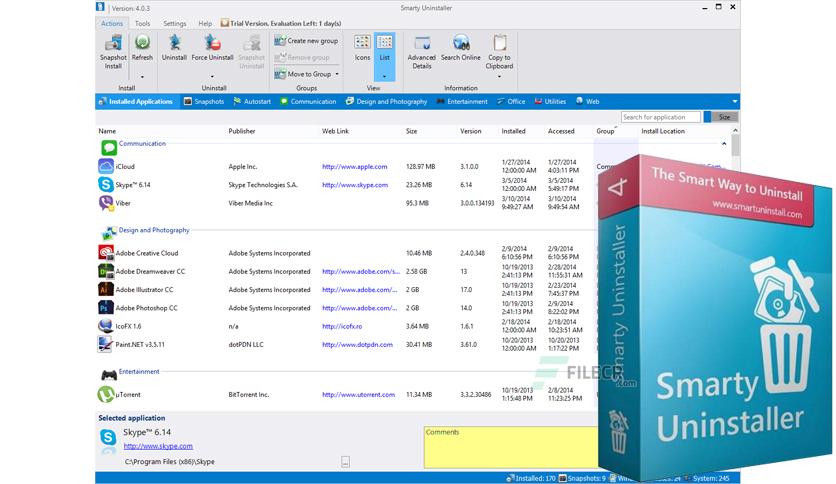Sort by Installed column header

coord(513,131)
